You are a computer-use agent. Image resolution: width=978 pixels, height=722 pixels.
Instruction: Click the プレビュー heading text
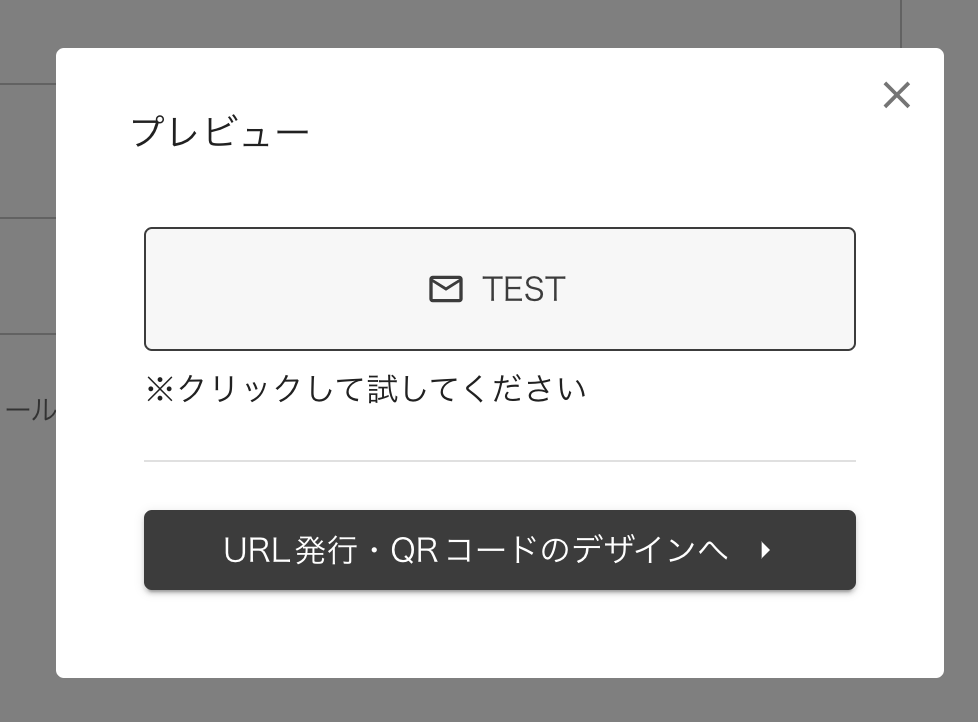click(221, 131)
